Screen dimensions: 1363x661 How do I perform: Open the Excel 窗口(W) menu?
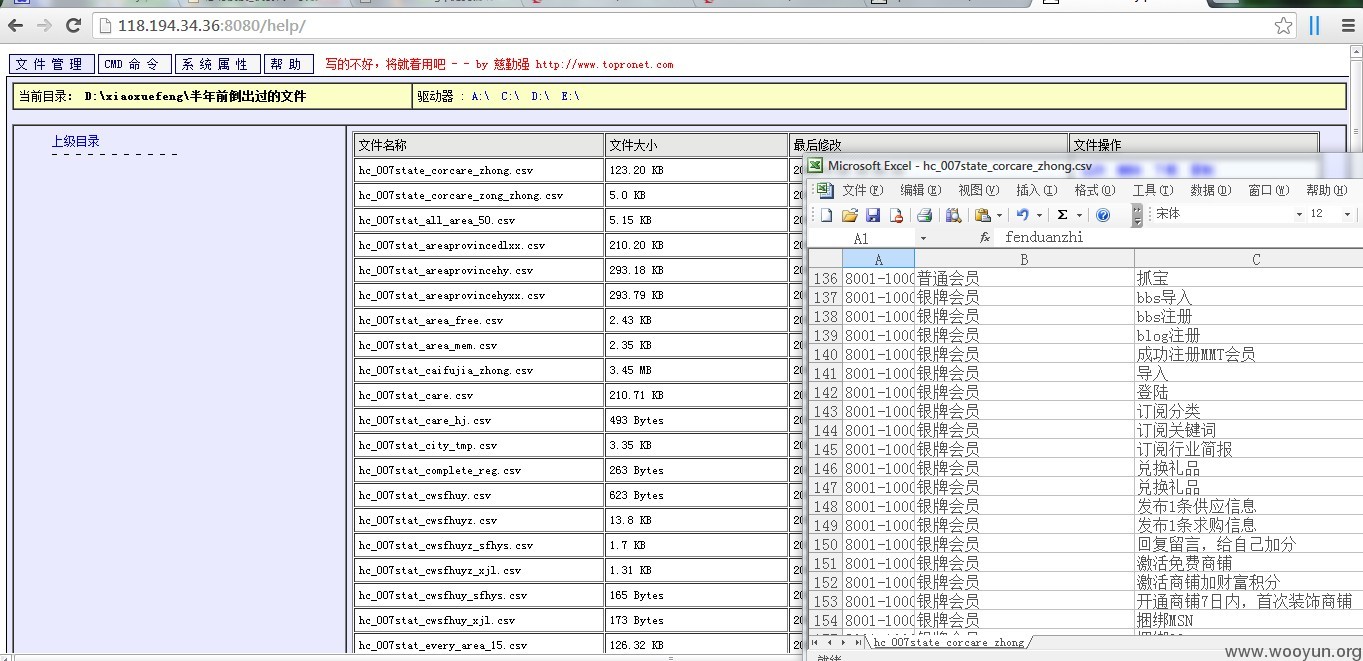(1269, 190)
